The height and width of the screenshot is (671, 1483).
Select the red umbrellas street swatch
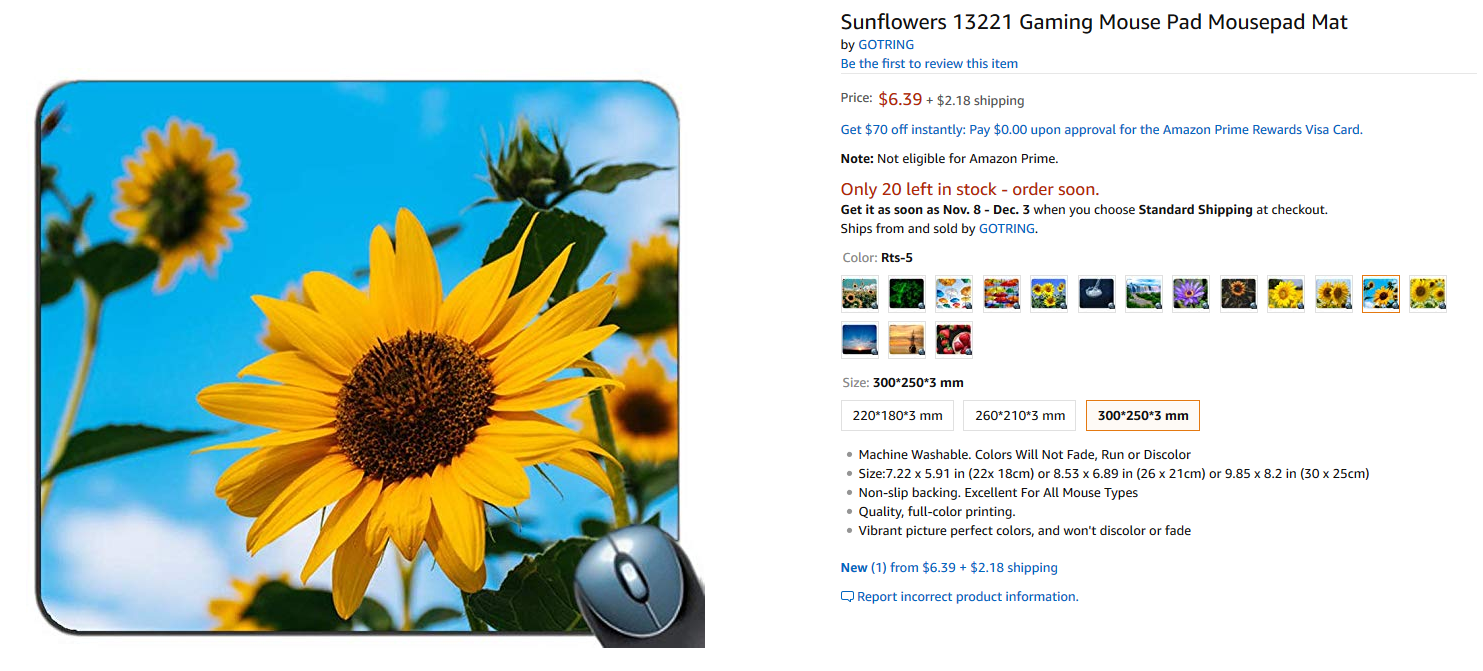point(1002,294)
